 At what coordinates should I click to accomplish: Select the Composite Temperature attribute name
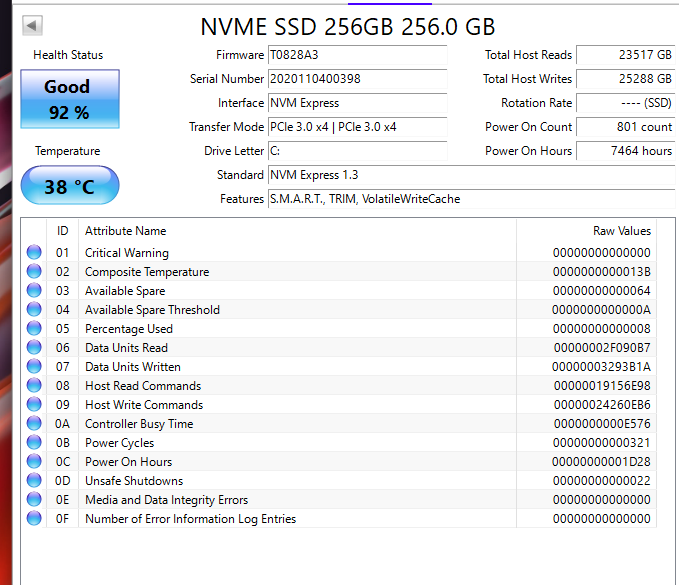coord(147,272)
